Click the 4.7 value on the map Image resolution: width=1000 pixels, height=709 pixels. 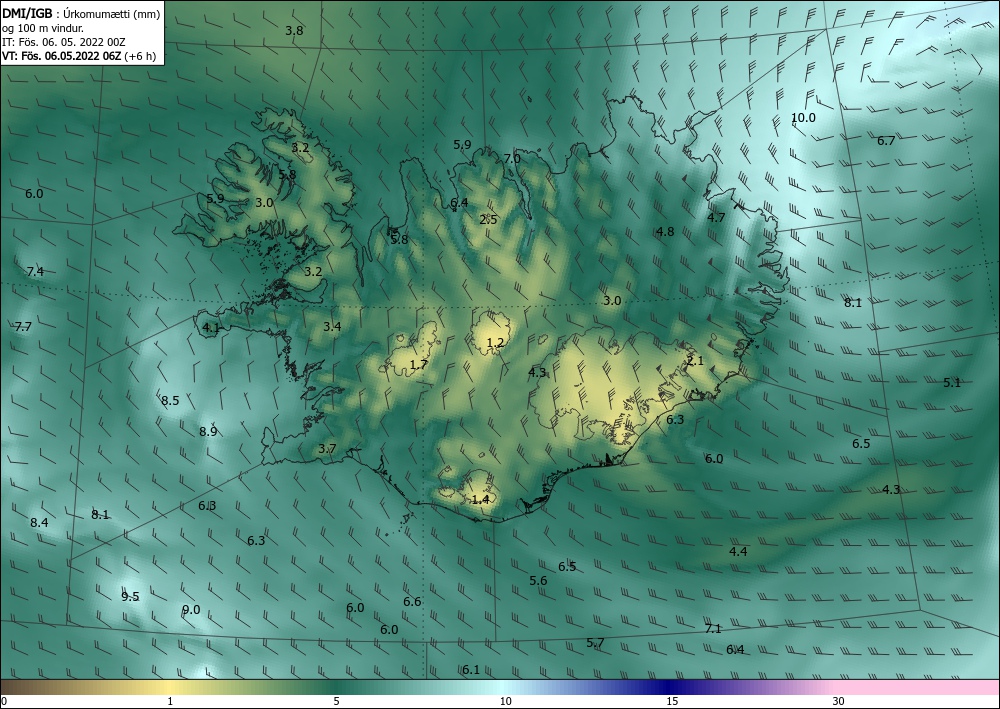716,218
